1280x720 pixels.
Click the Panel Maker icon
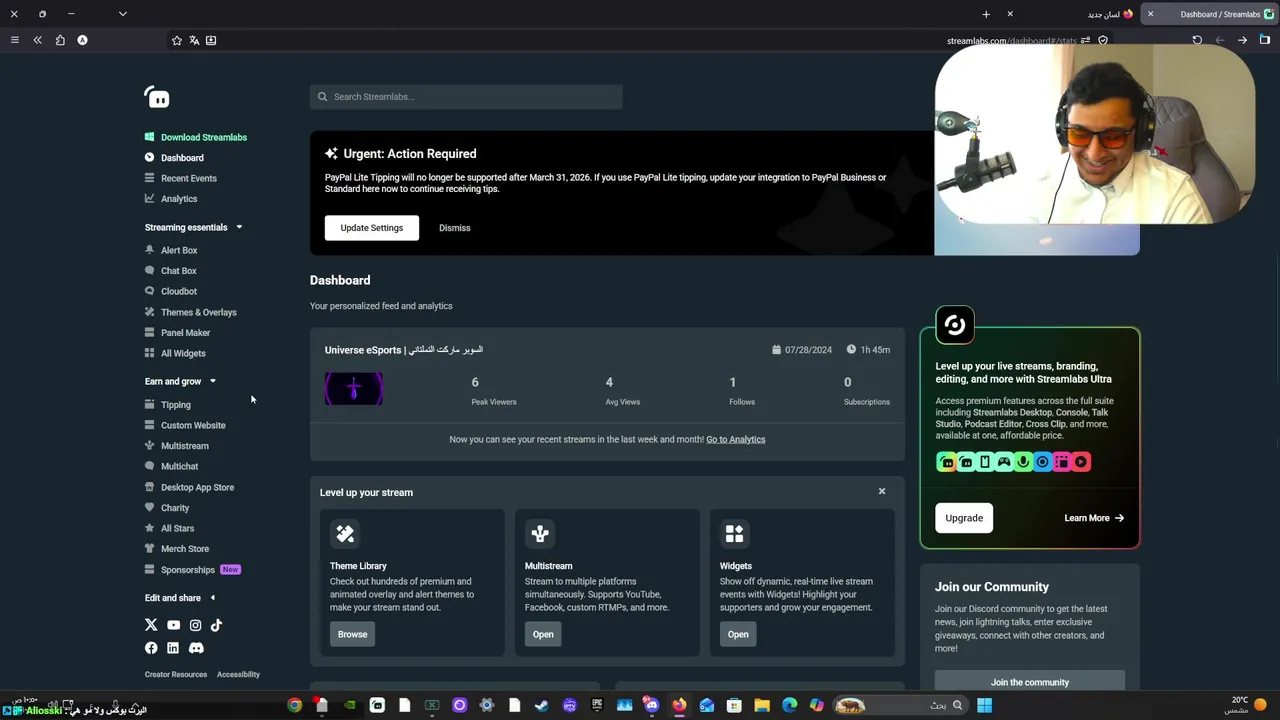pos(150,332)
